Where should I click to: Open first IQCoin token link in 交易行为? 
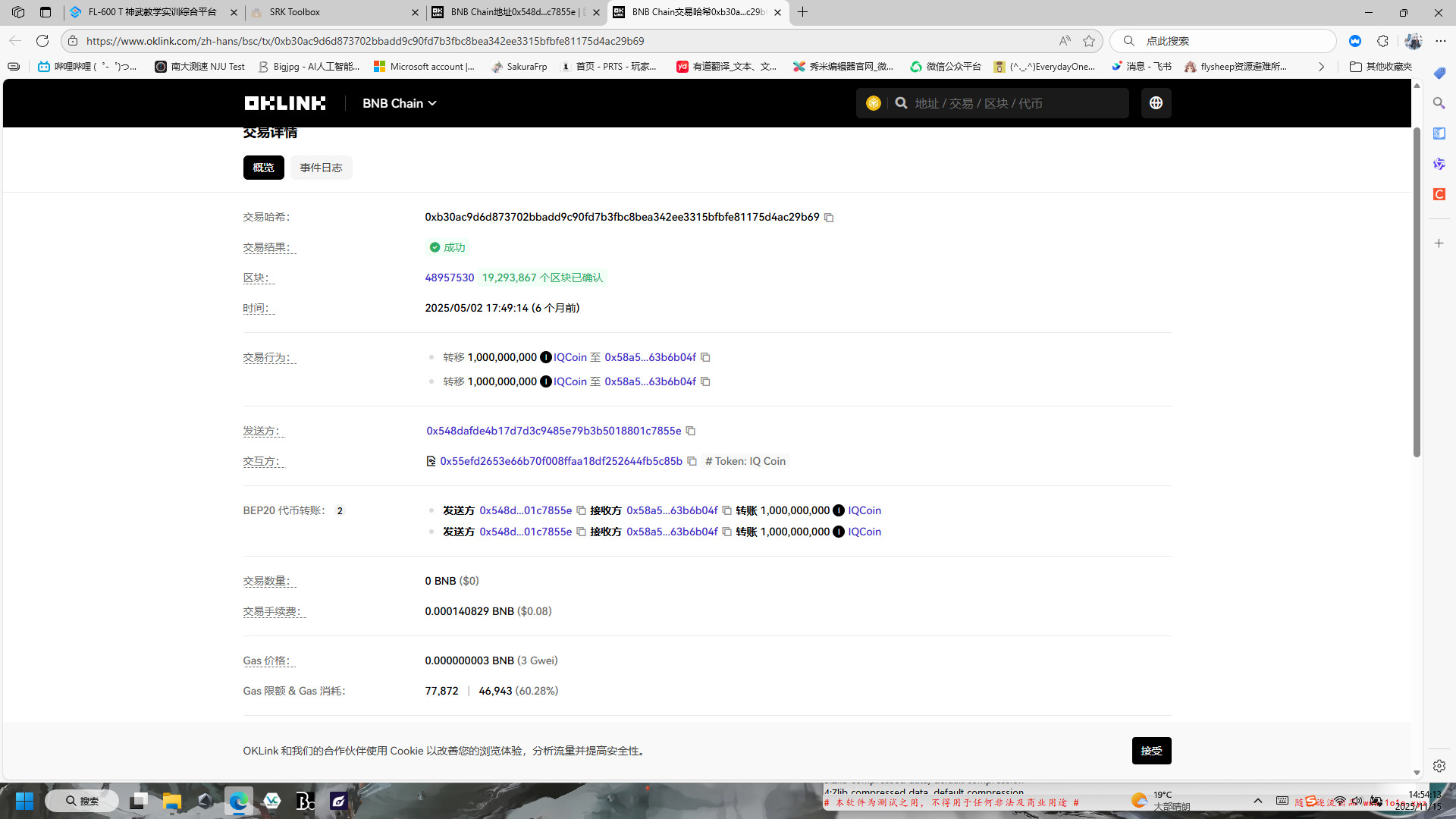click(x=570, y=357)
